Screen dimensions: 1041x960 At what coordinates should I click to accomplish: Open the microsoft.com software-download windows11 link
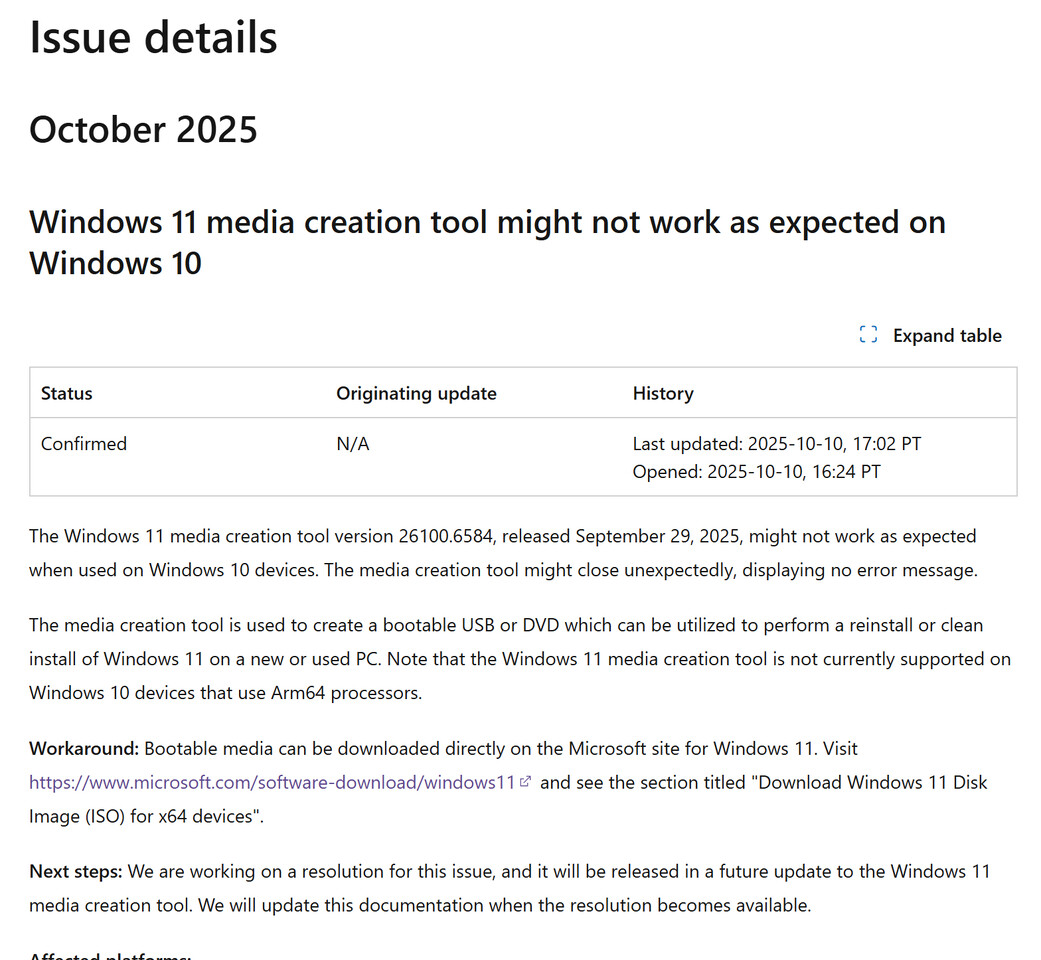click(272, 782)
